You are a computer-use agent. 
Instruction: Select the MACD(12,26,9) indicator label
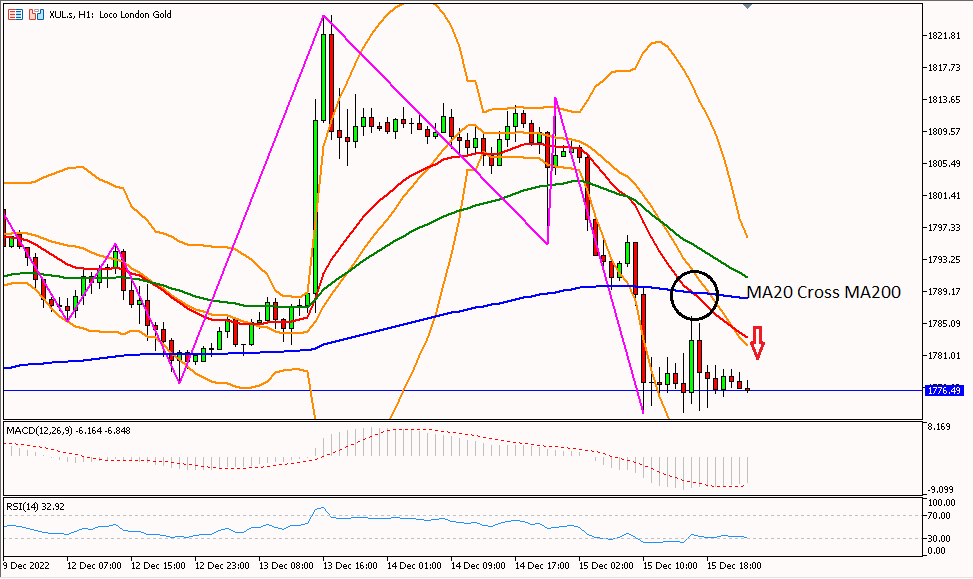click(x=68, y=431)
